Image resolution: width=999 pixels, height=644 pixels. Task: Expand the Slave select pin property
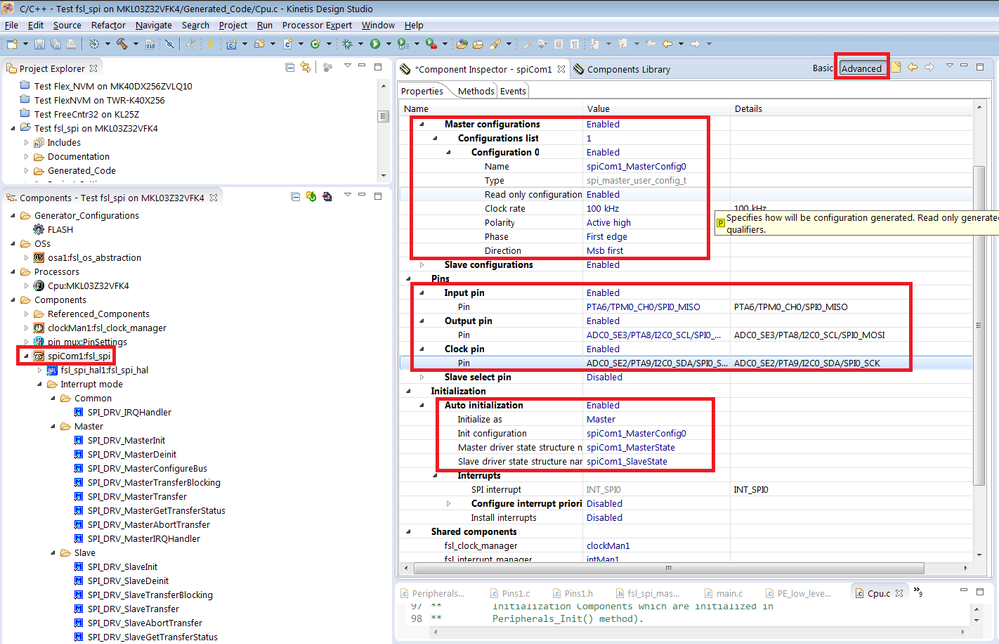422,377
